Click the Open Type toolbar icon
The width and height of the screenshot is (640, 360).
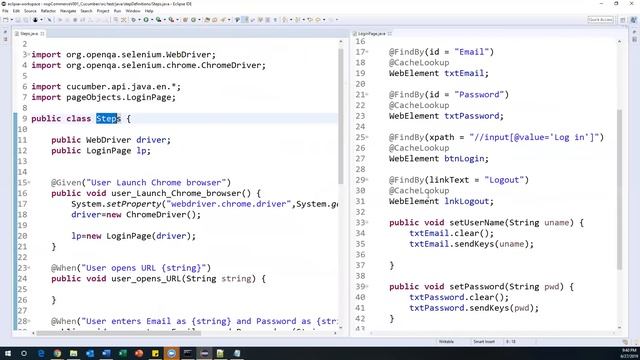tap(207, 20)
